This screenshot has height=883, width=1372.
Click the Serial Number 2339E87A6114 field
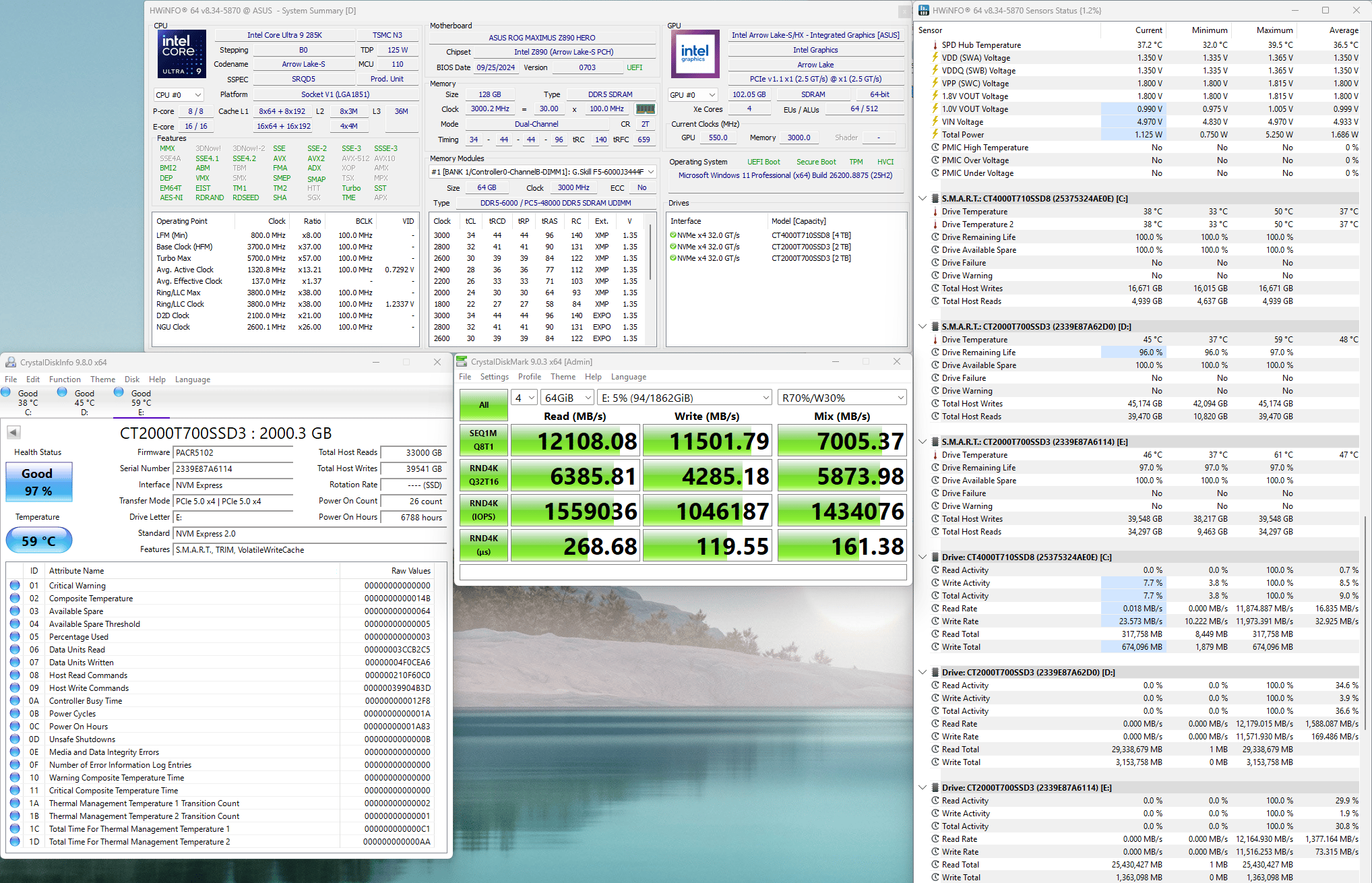pyautogui.click(x=233, y=468)
